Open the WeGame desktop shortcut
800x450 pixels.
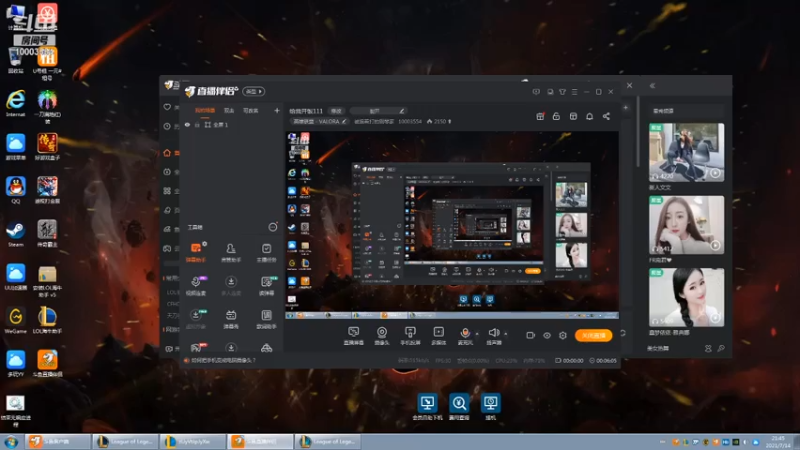(15, 320)
